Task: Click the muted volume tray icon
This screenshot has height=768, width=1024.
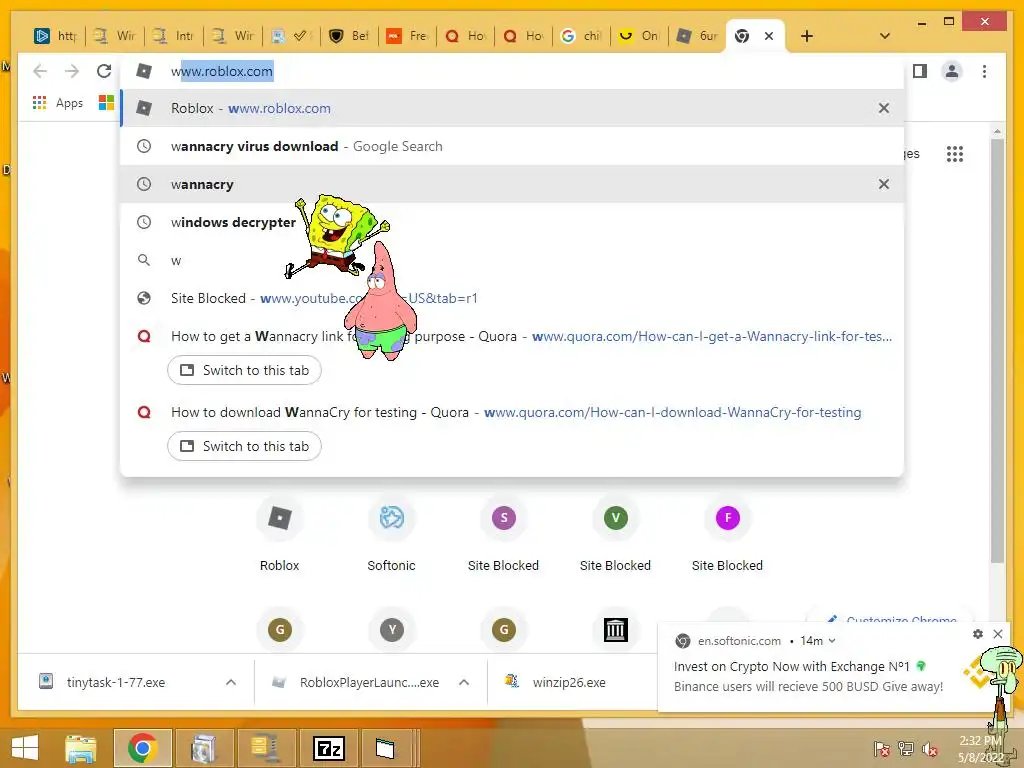Action: point(930,749)
